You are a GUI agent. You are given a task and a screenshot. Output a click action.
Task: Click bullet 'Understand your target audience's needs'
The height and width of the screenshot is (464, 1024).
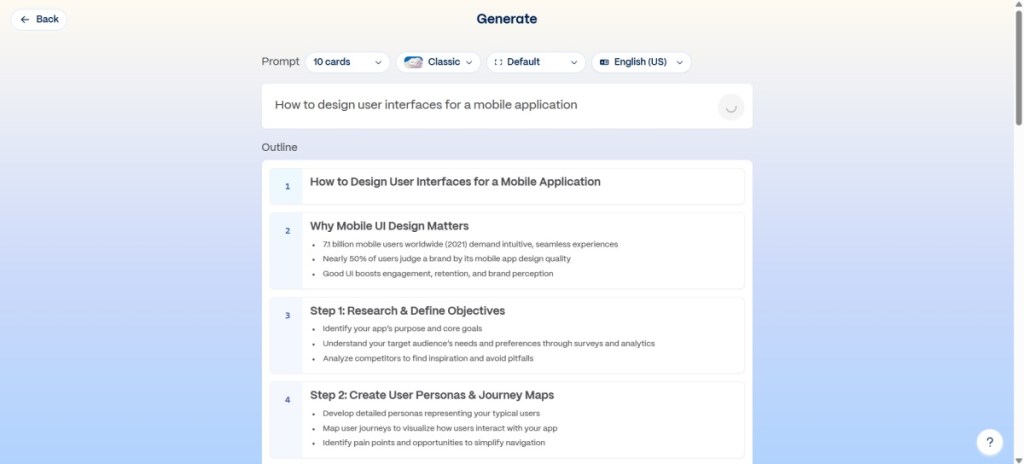pyautogui.click(x=488, y=344)
